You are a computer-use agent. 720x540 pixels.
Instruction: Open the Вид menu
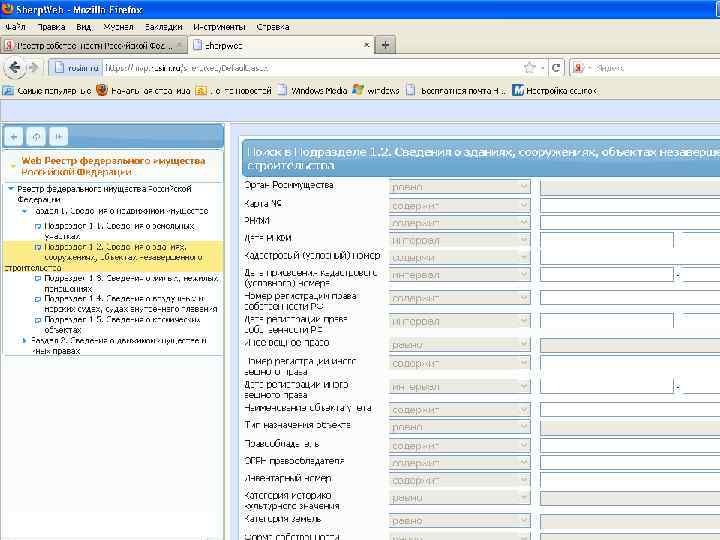tap(84, 27)
